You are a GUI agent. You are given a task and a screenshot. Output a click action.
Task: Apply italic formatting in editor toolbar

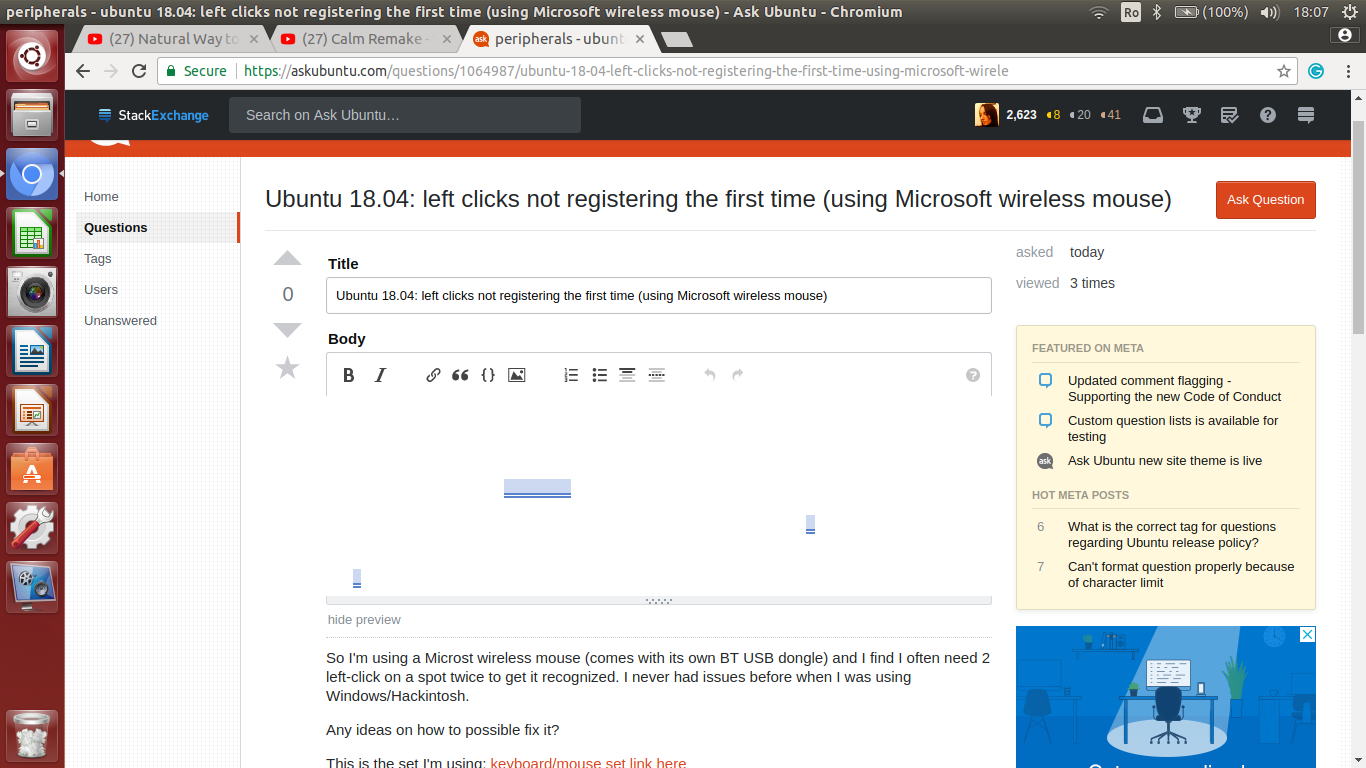pos(380,375)
